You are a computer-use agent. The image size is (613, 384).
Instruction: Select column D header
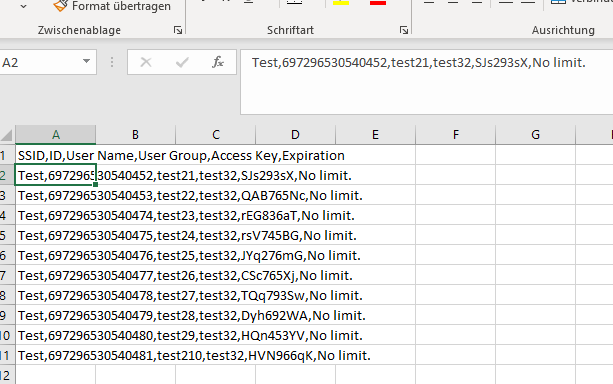click(x=296, y=135)
